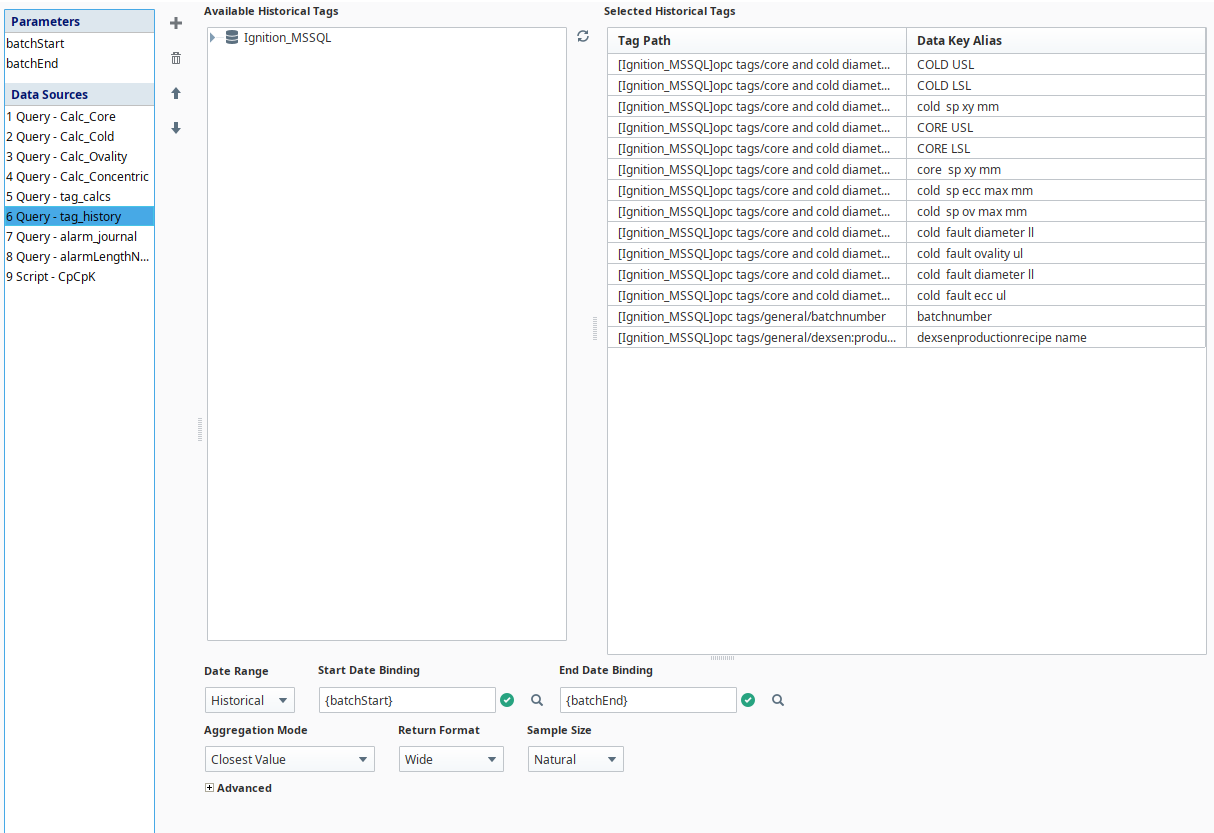Select the cold sp ov max mm alias
The image size is (1214, 833).
point(1056,211)
